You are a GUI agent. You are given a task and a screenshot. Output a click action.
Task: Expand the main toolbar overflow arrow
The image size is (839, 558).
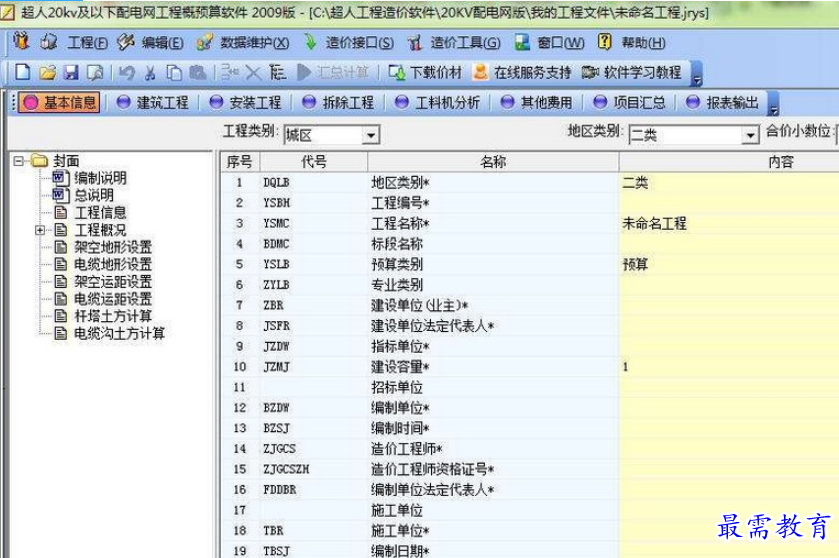697,74
